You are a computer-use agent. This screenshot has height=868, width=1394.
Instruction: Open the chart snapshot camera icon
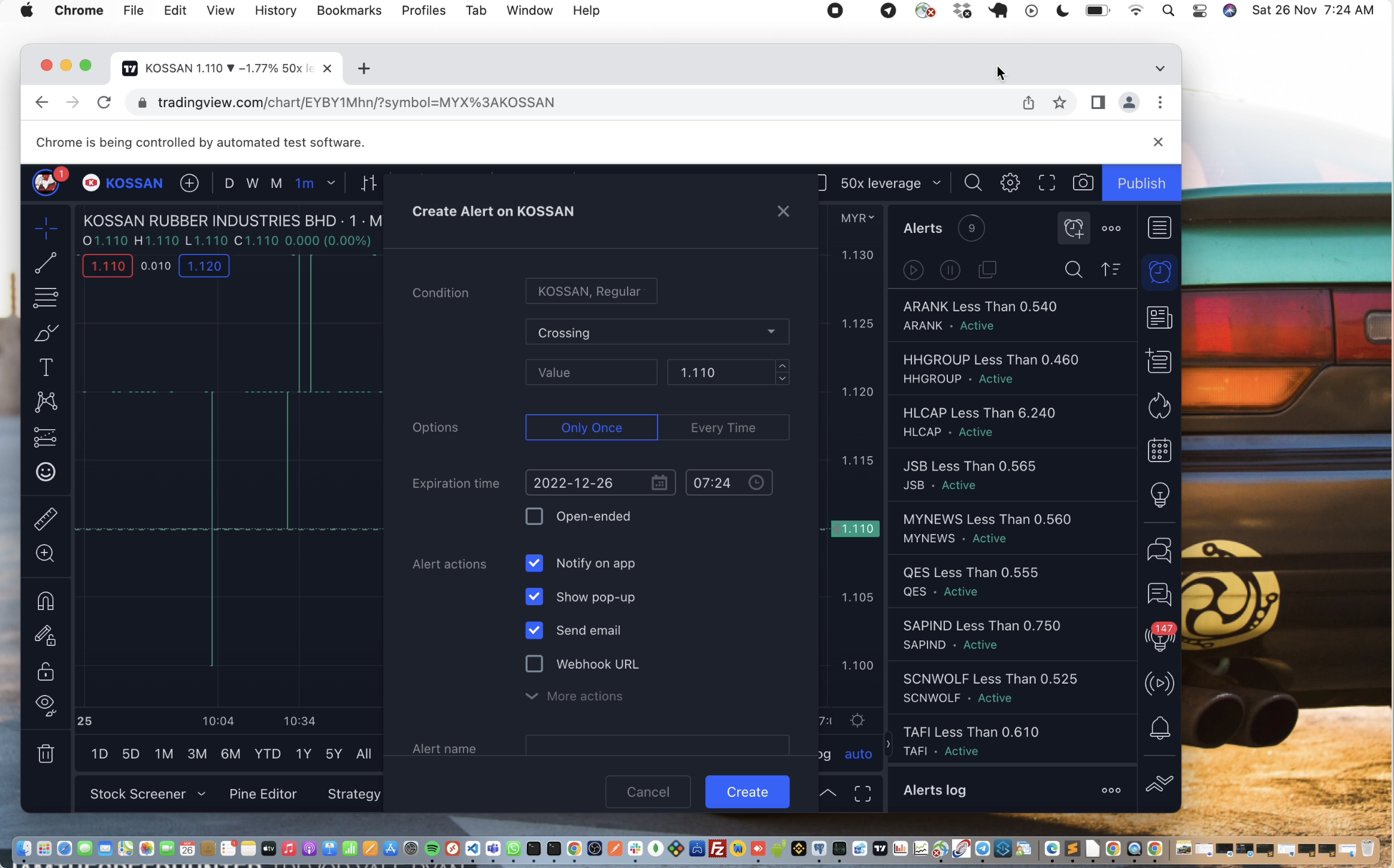coord(1083,183)
